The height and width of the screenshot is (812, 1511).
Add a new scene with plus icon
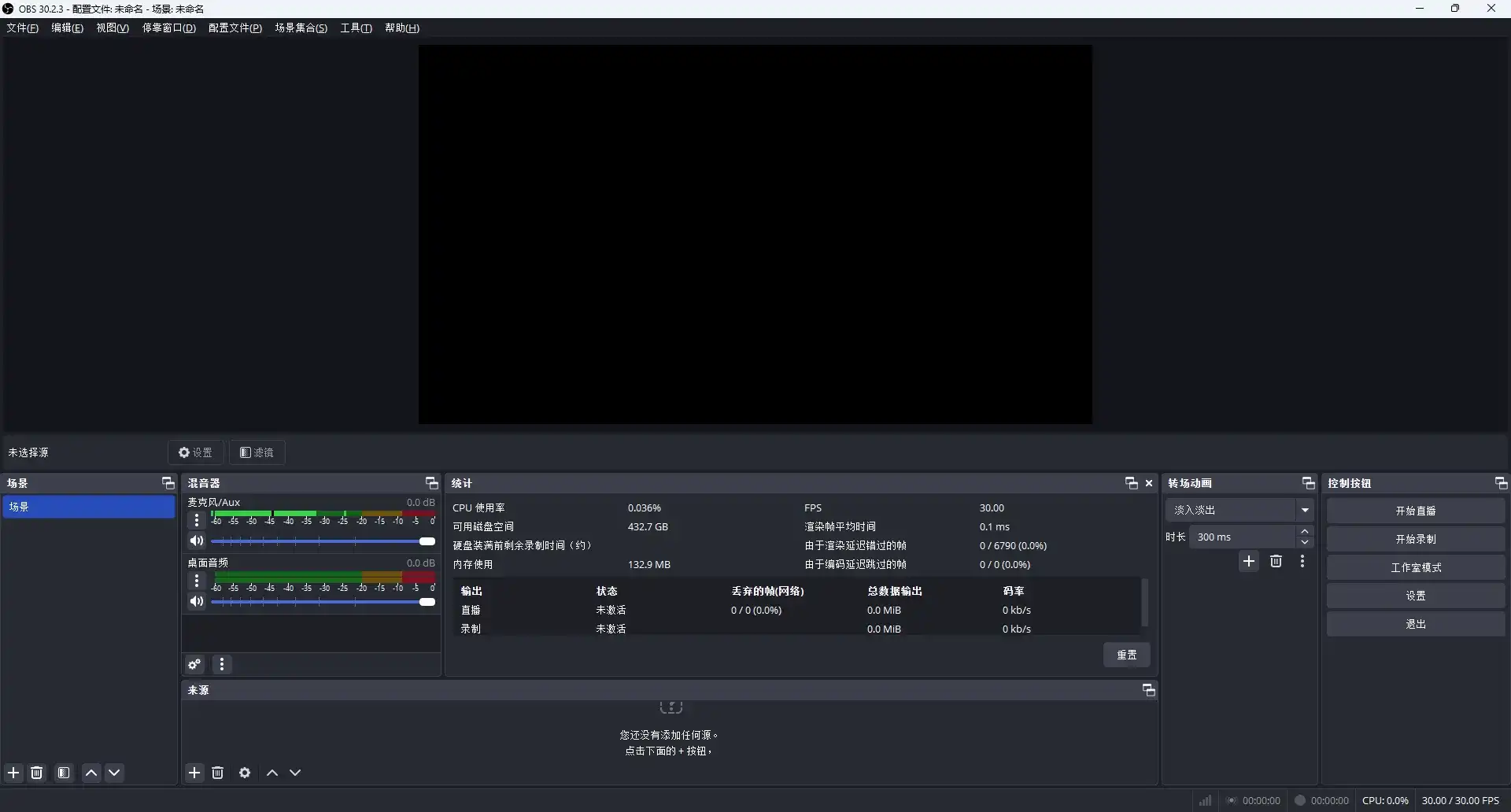[x=13, y=773]
